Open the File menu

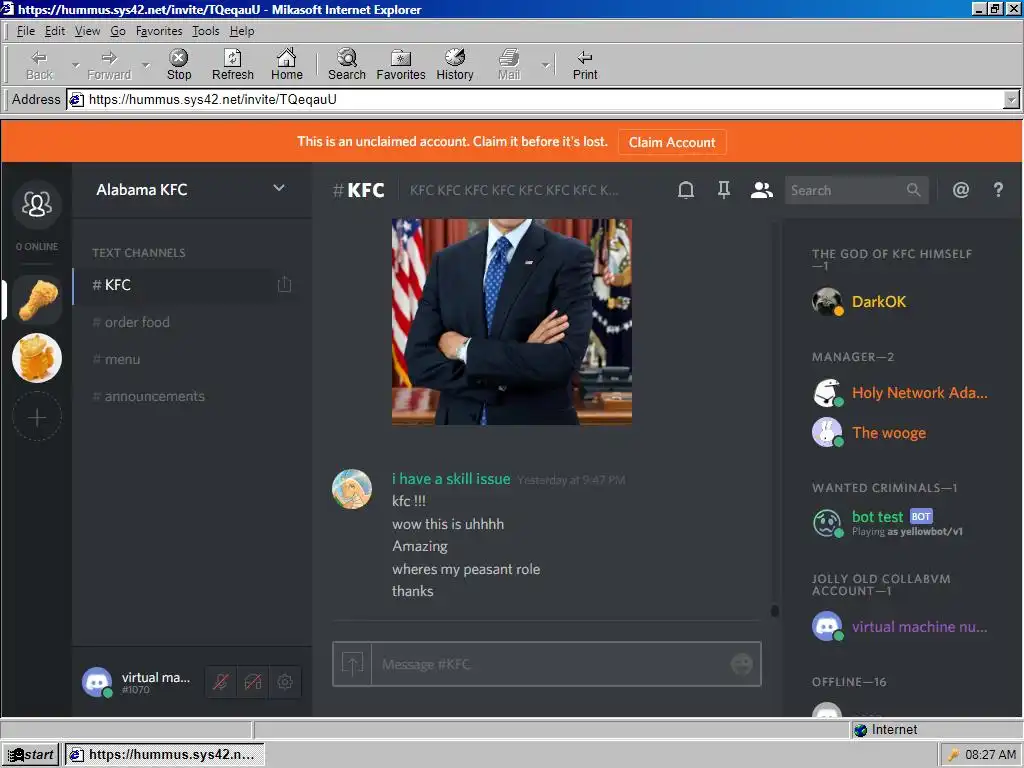coord(25,31)
